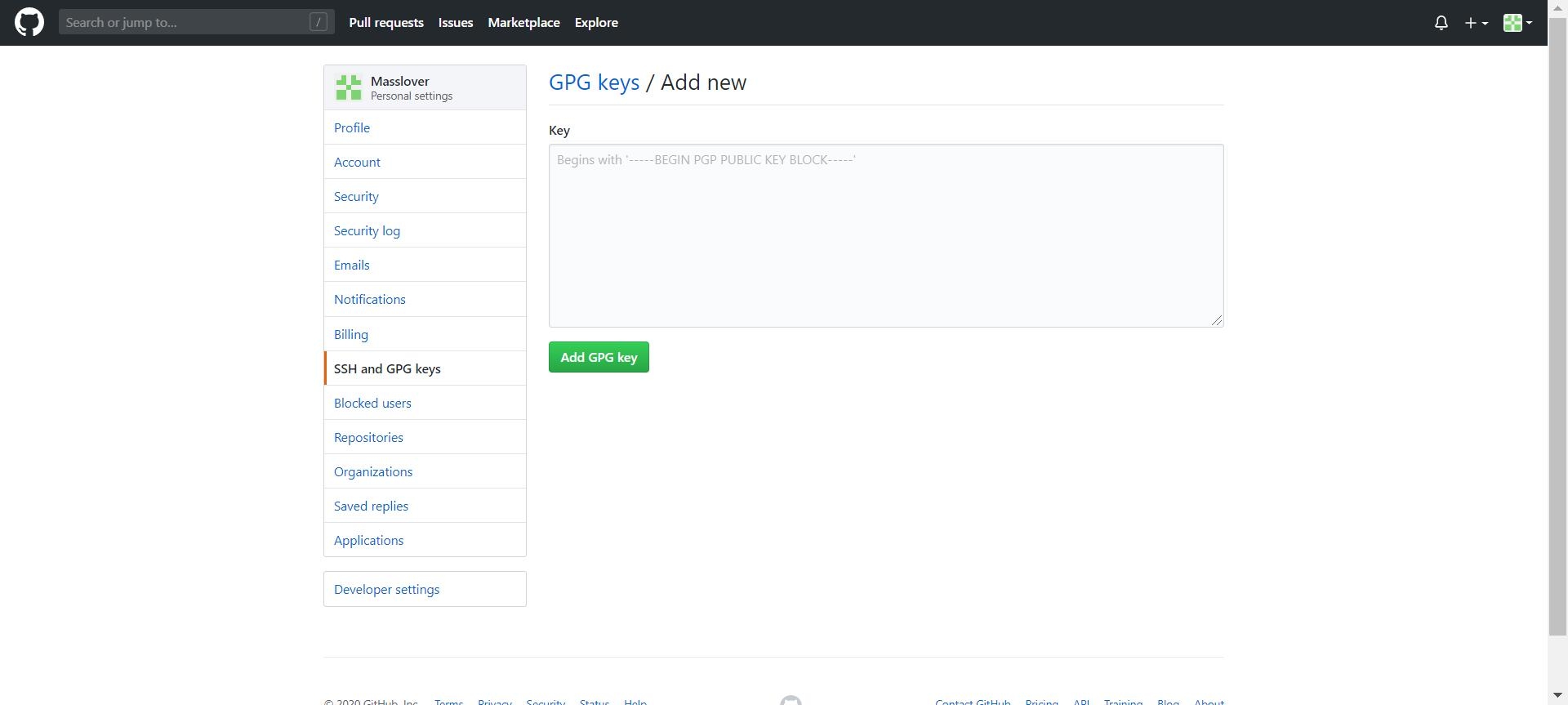This screenshot has width=1568, height=705.
Task: Open the Security log page
Action: (425, 230)
